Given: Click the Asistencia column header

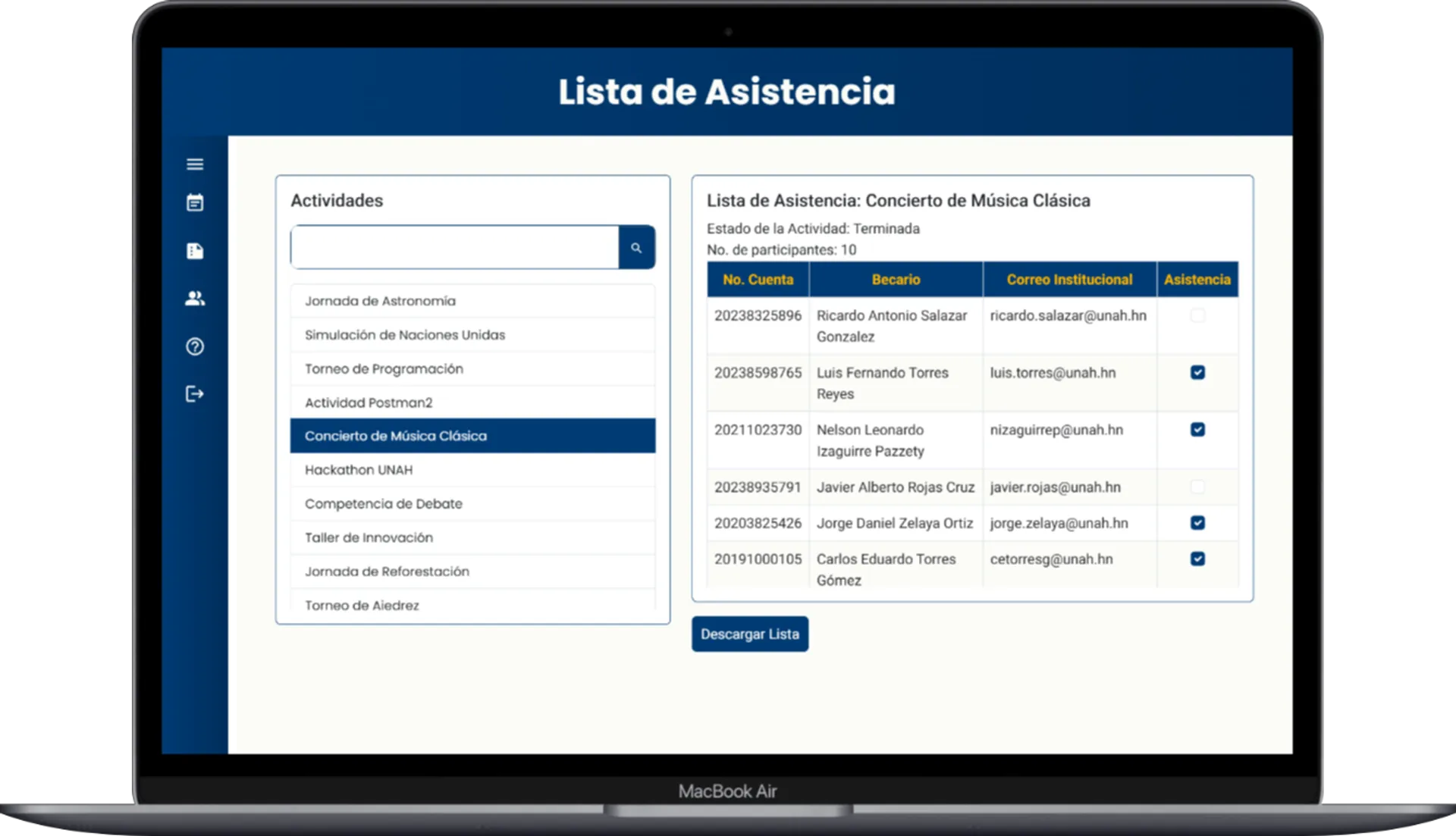Looking at the screenshot, I should 1197,280.
